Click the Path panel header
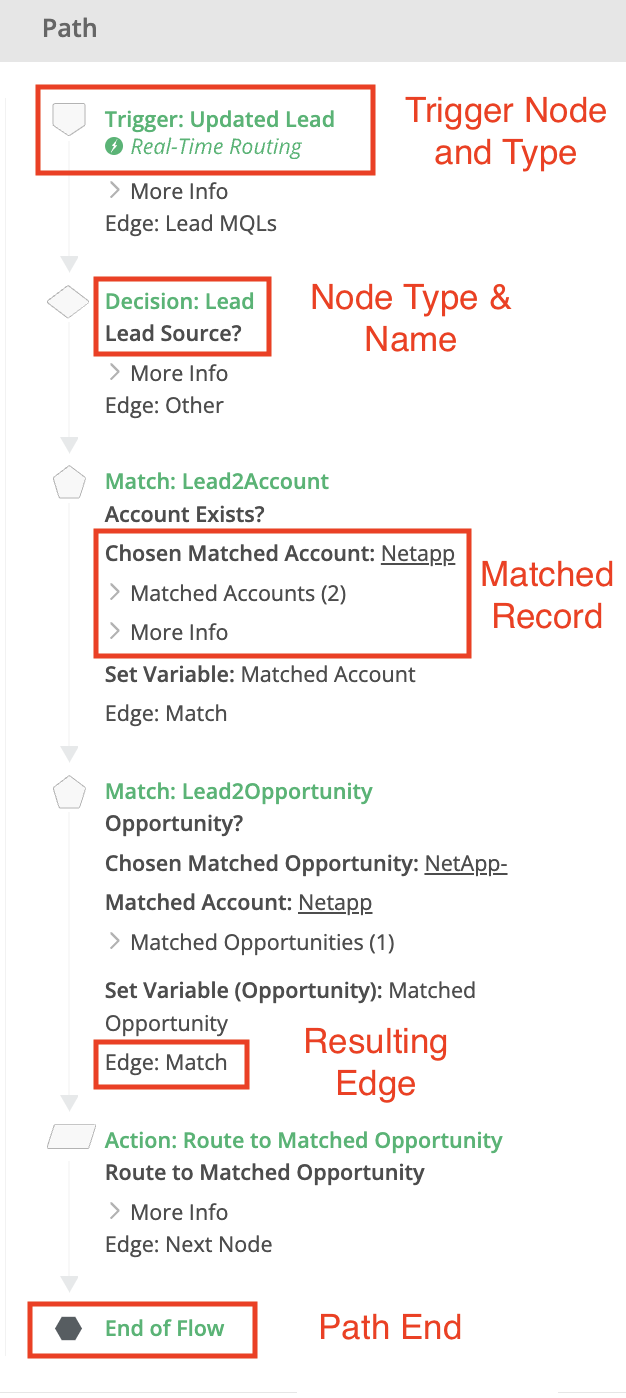This screenshot has width=626, height=1398. [313, 28]
